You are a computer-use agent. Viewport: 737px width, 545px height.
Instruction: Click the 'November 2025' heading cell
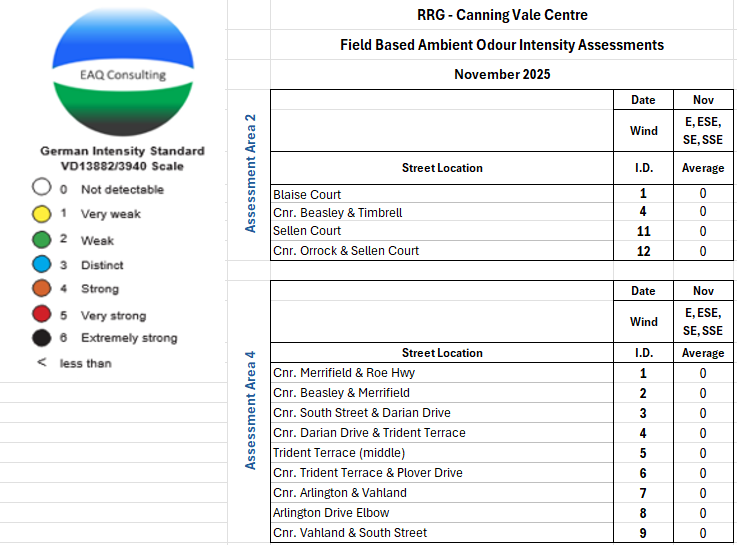[x=501, y=74]
